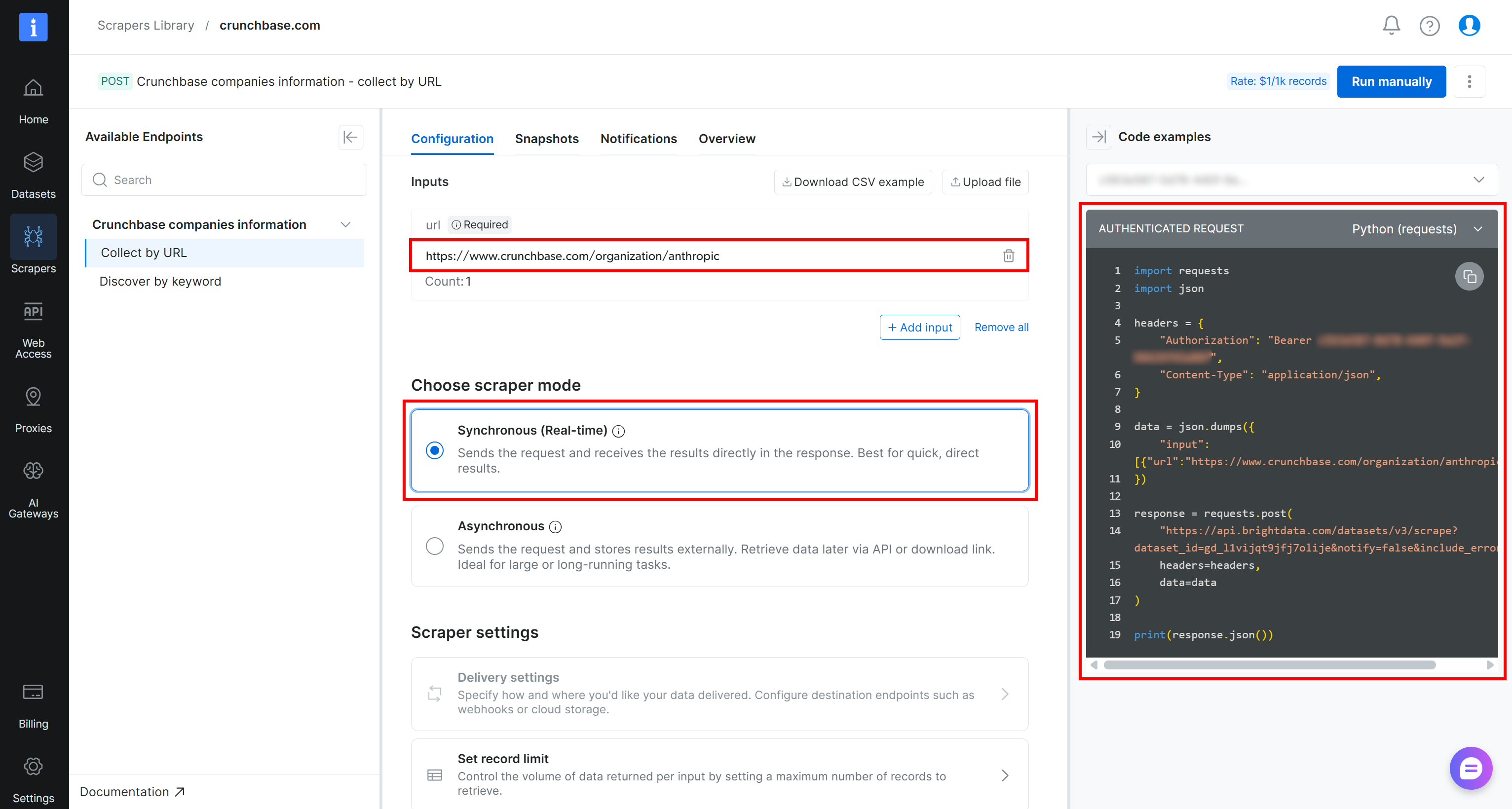
Task: Switch to the Snapshots tab
Action: (x=546, y=139)
